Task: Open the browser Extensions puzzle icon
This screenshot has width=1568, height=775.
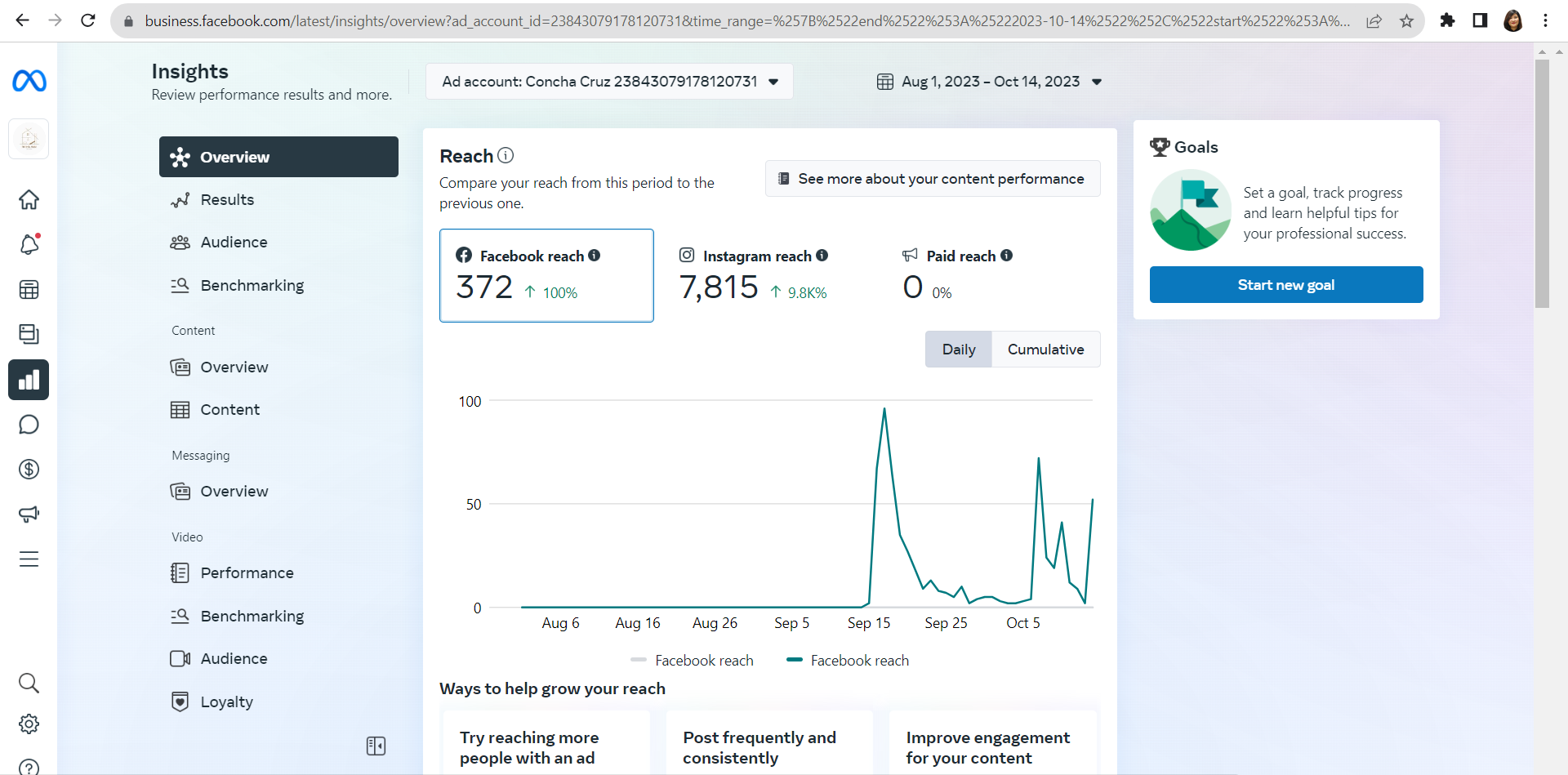Action: 1447,20
